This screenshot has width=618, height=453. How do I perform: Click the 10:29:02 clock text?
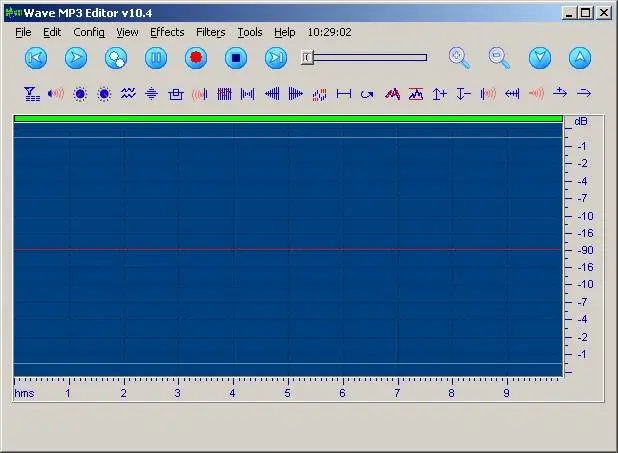329,32
